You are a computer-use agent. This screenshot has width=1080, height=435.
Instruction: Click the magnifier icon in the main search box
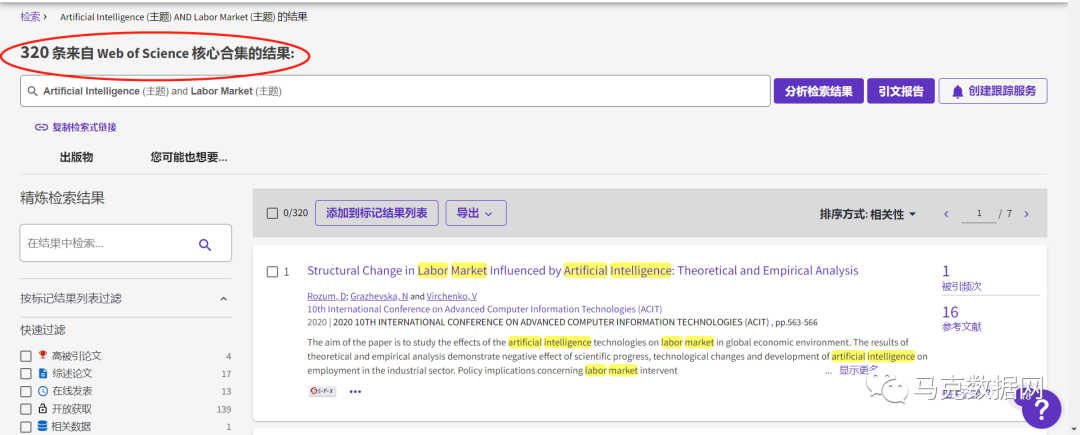pyautogui.click(x=32, y=91)
